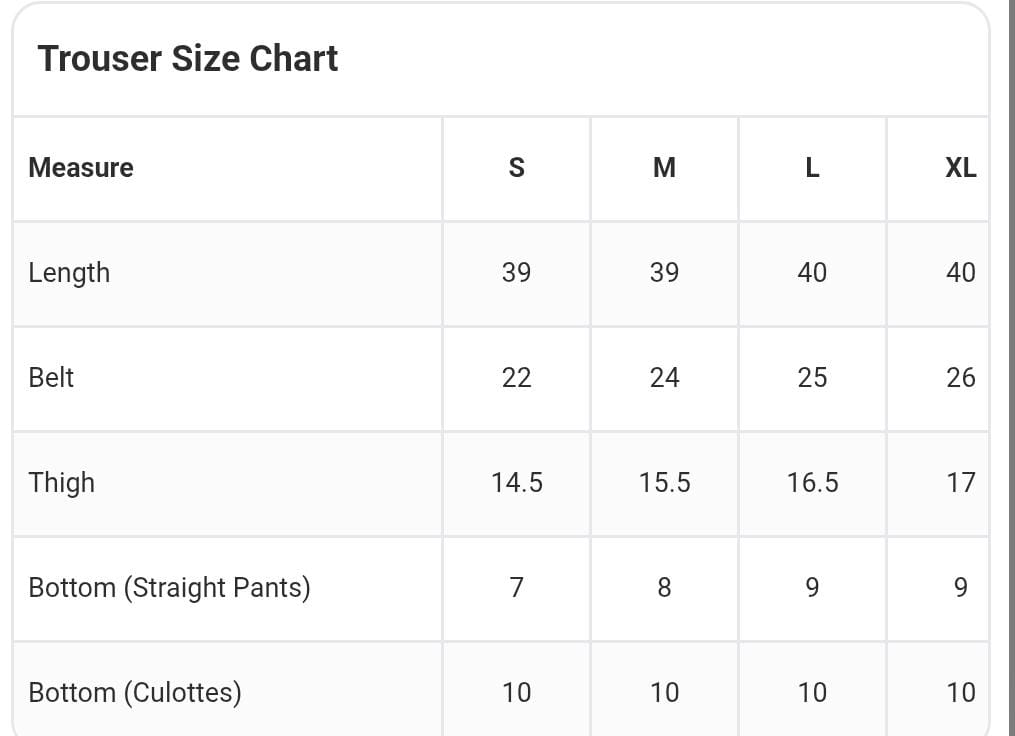Click the Bottom (Straight Pants) row label
The image size is (1015, 736).
[169, 587]
